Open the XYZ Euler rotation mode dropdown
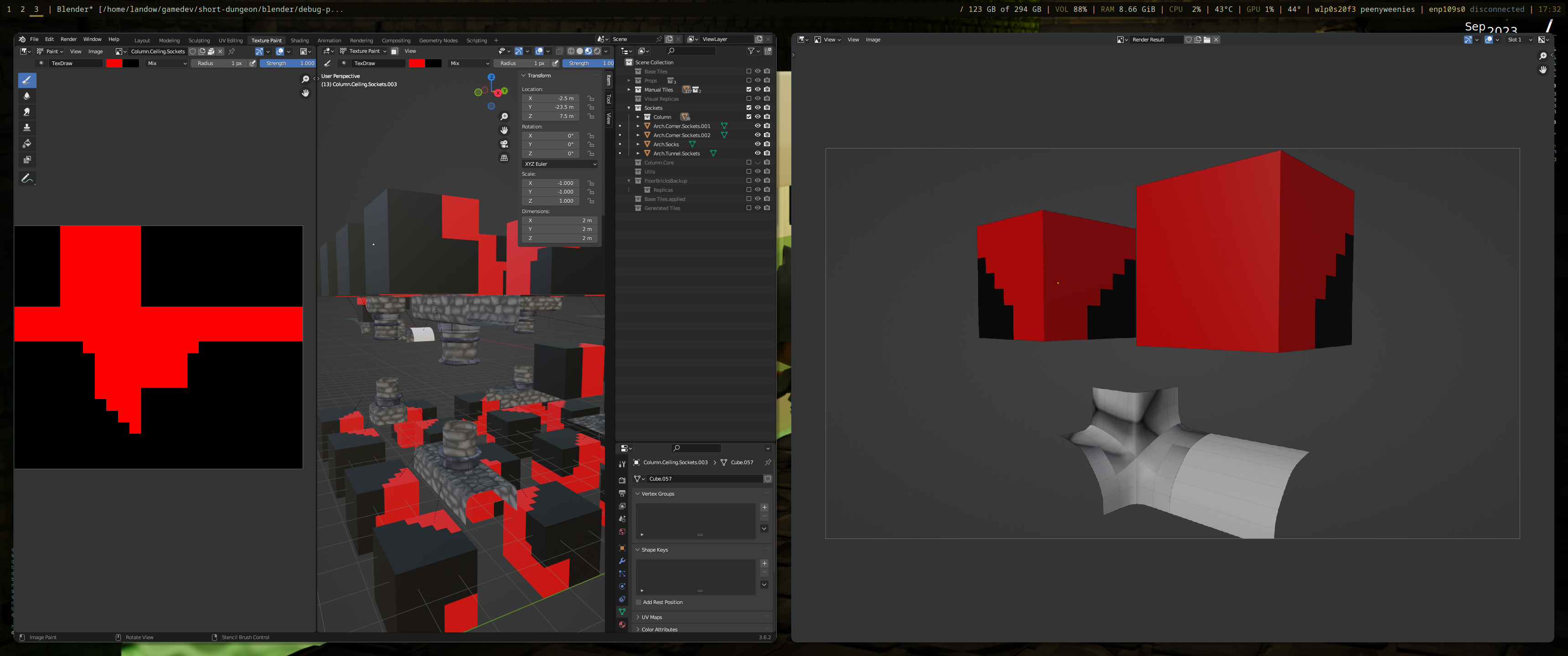 click(x=559, y=164)
